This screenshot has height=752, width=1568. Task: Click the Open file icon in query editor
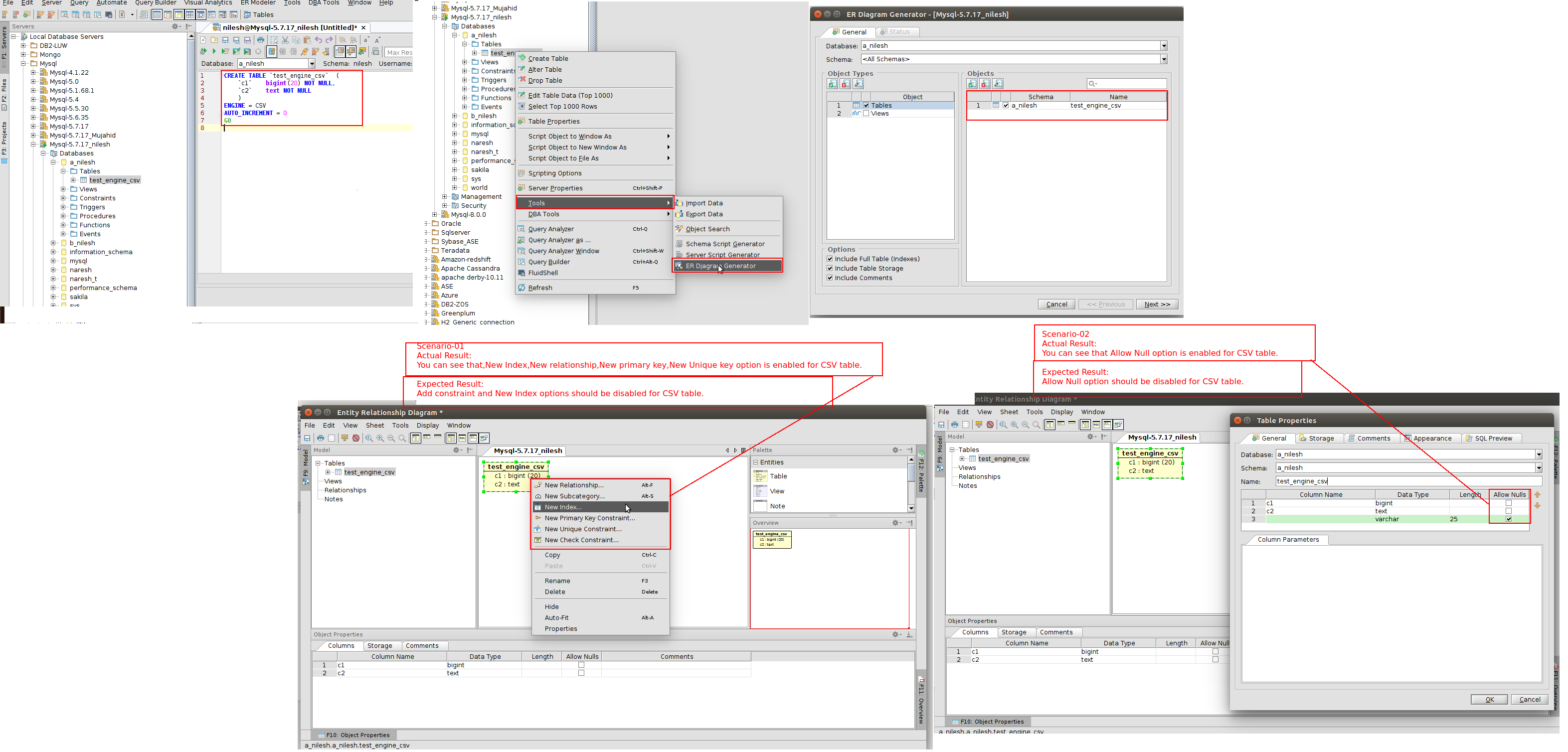214,40
